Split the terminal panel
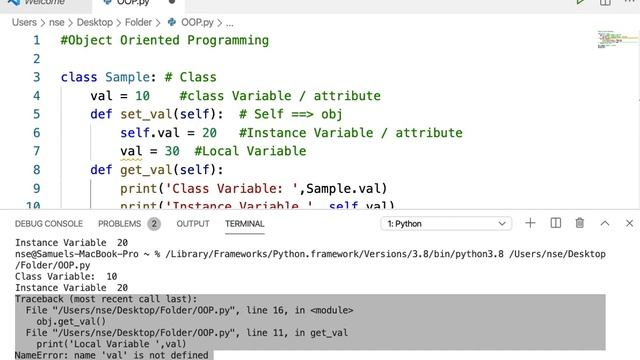 point(556,223)
